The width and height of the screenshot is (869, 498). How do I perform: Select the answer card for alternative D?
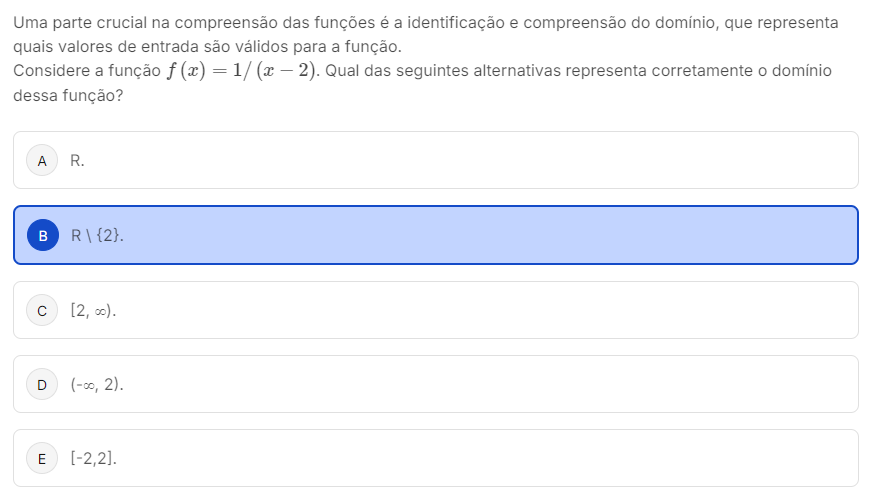click(436, 384)
